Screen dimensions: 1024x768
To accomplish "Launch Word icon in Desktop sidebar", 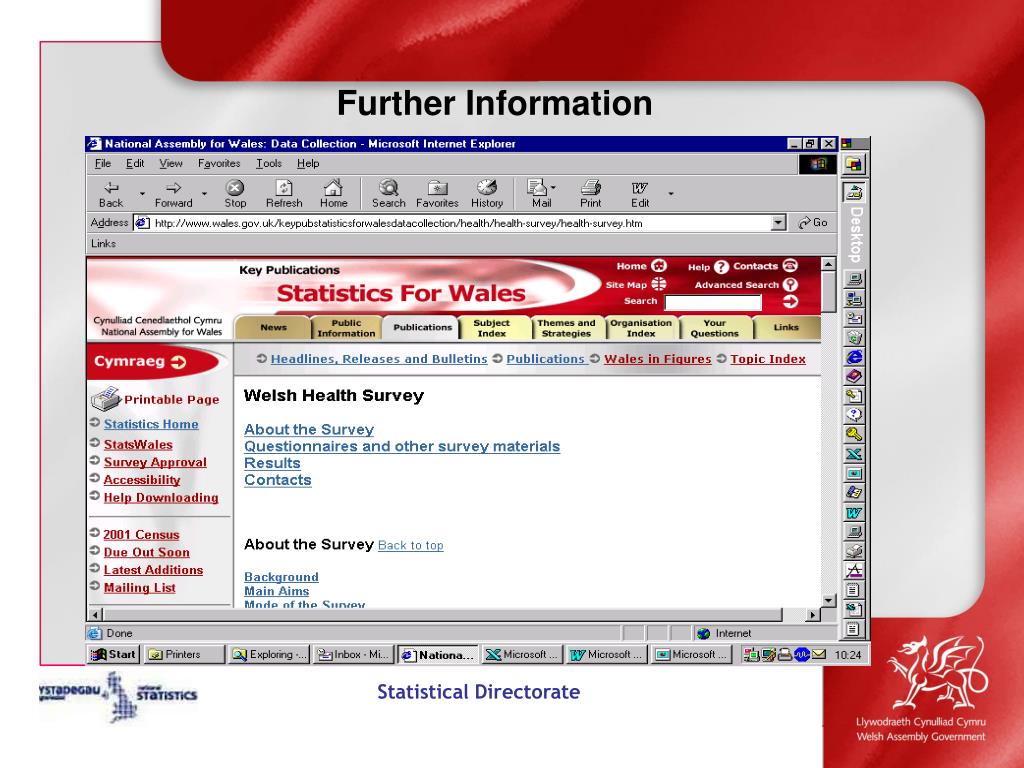I will point(854,513).
